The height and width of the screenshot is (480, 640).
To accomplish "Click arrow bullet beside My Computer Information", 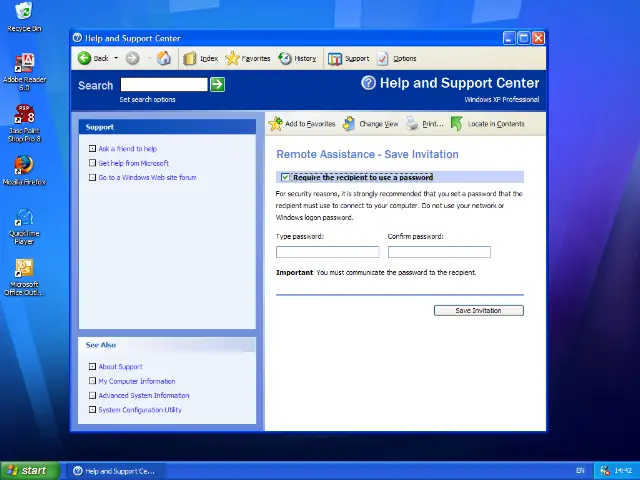I will coord(92,381).
